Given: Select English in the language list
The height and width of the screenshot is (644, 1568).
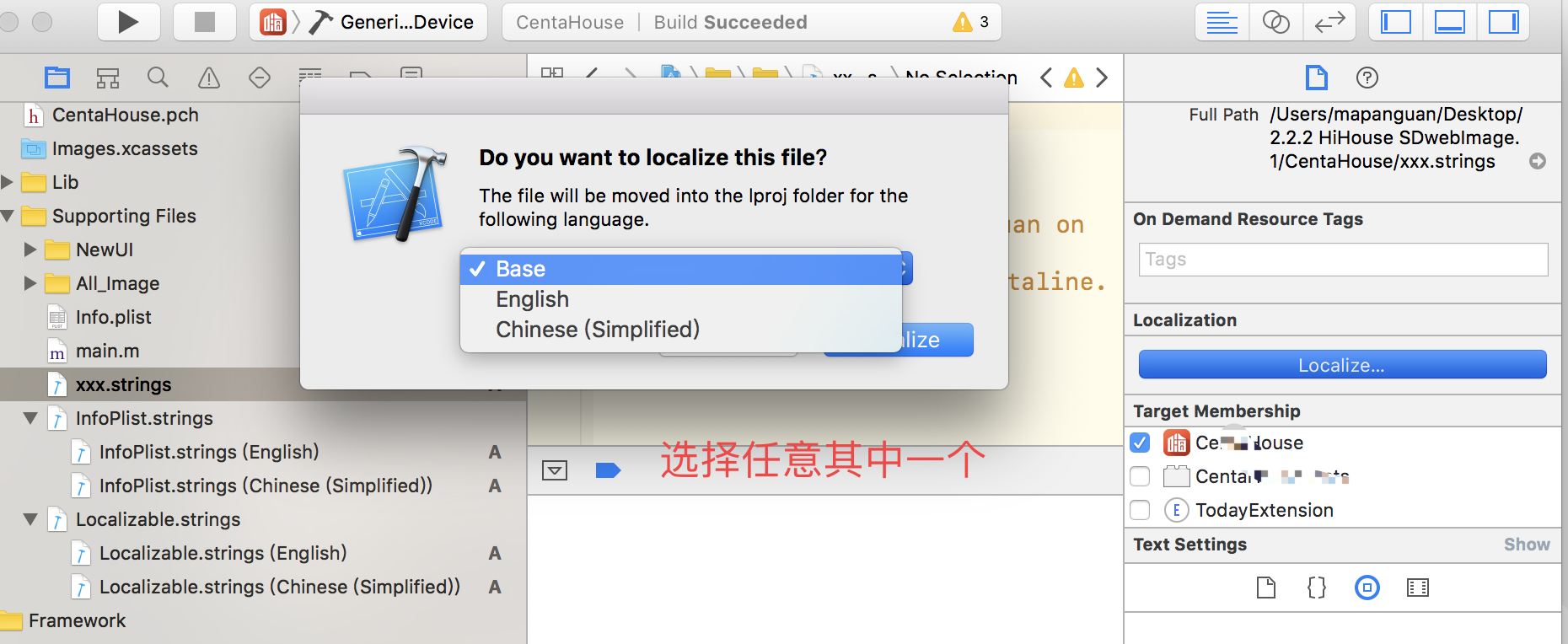Looking at the screenshot, I should tap(681, 299).
